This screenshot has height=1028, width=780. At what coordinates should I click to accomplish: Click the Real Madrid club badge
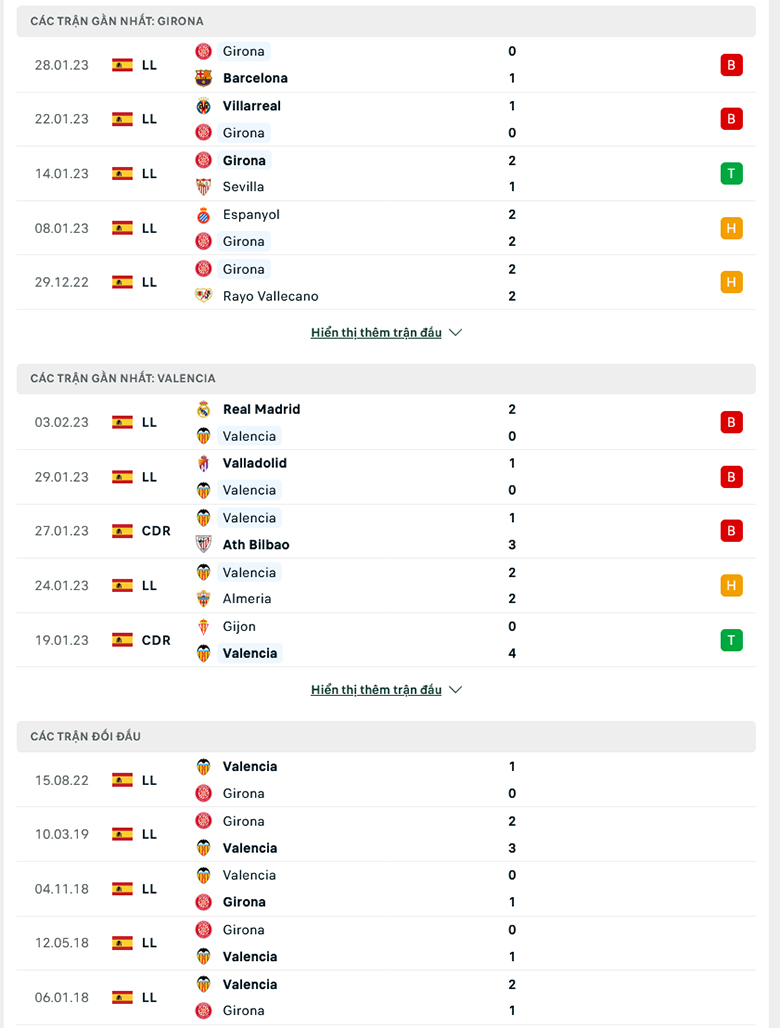[204, 409]
